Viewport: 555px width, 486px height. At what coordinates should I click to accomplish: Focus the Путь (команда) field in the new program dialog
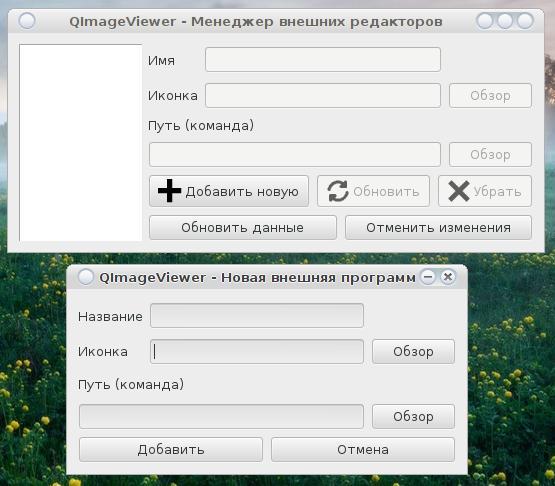point(221,417)
